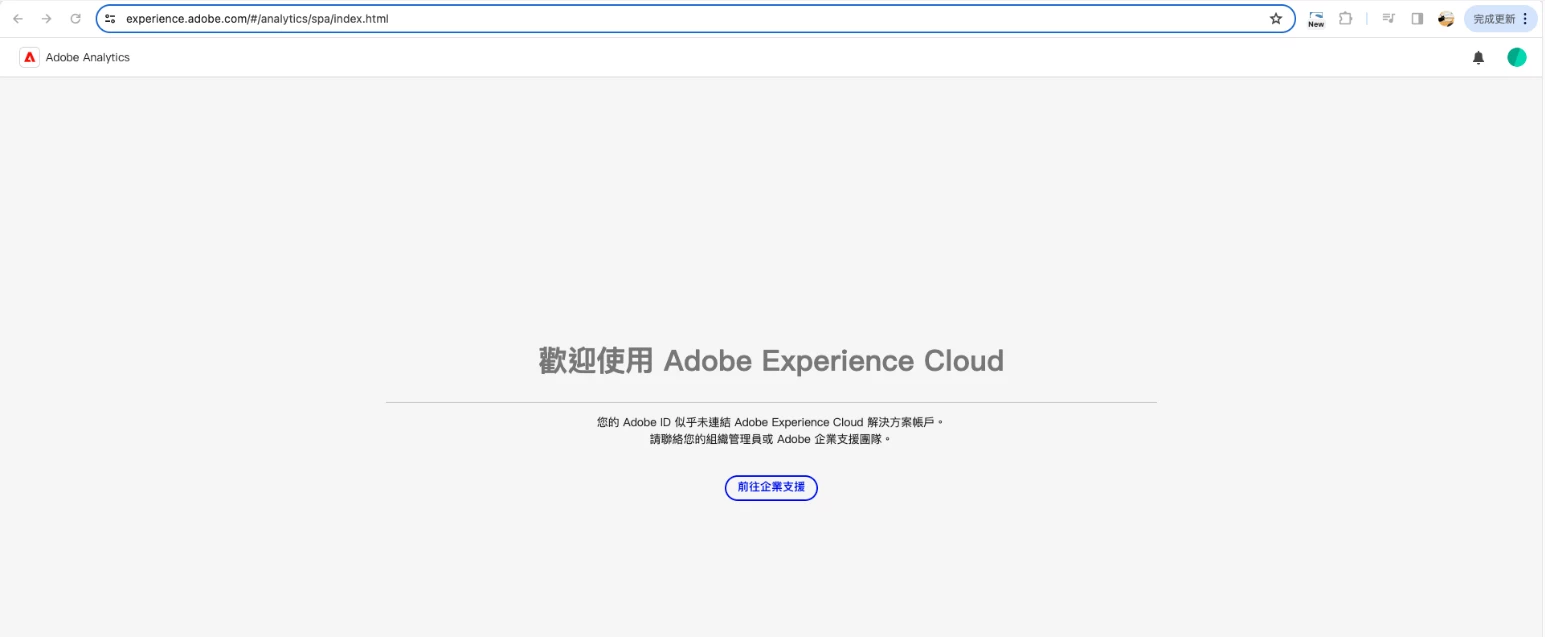View site information icon in address bar
1545x637 pixels.
110,19
